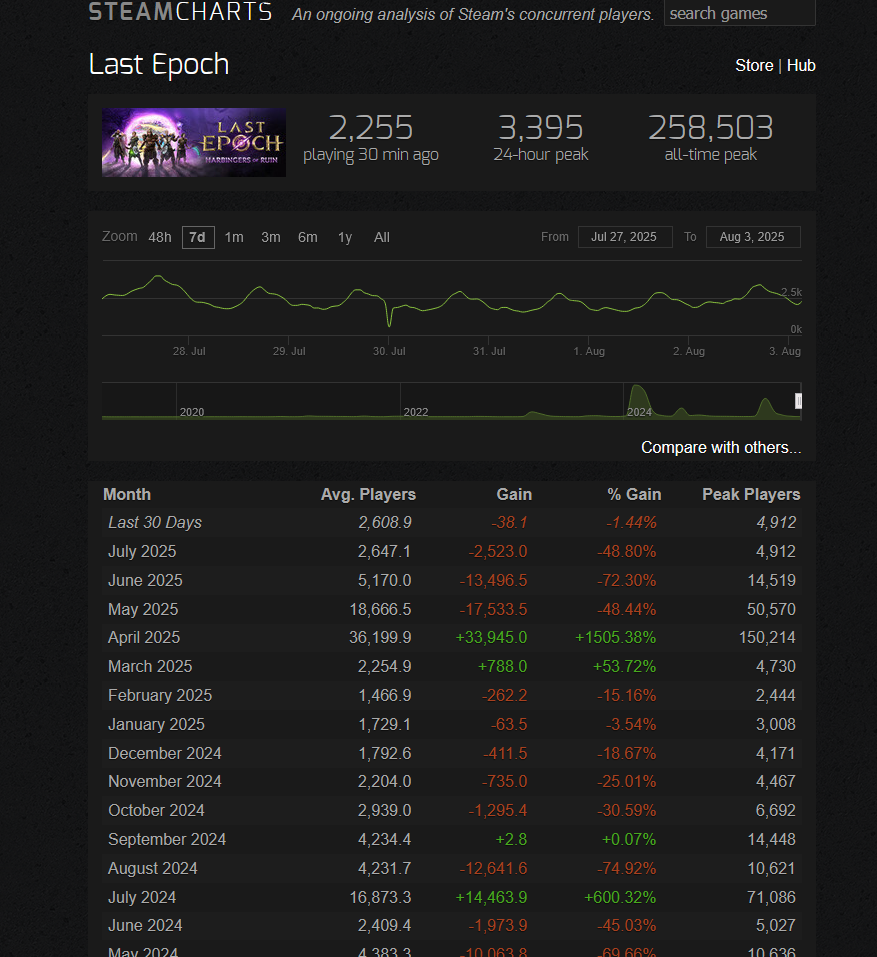
Task: Click the 3,395 24-hour peak number
Action: tap(541, 128)
